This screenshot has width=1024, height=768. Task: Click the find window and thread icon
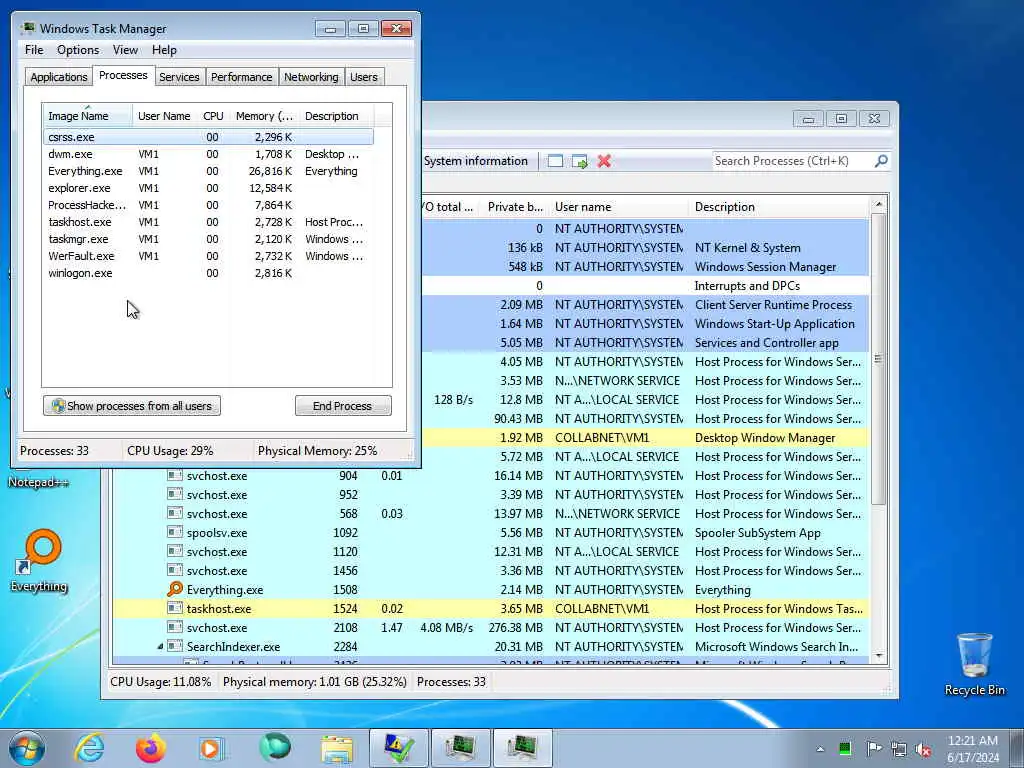coord(579,161)
